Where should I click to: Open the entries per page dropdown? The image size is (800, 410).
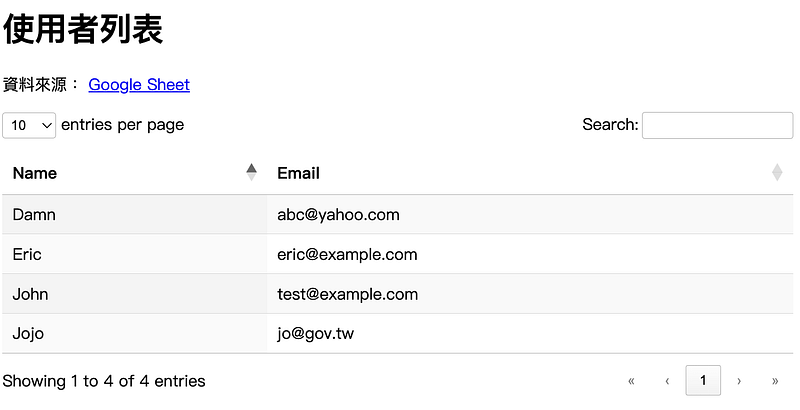[x=29, y=125]
